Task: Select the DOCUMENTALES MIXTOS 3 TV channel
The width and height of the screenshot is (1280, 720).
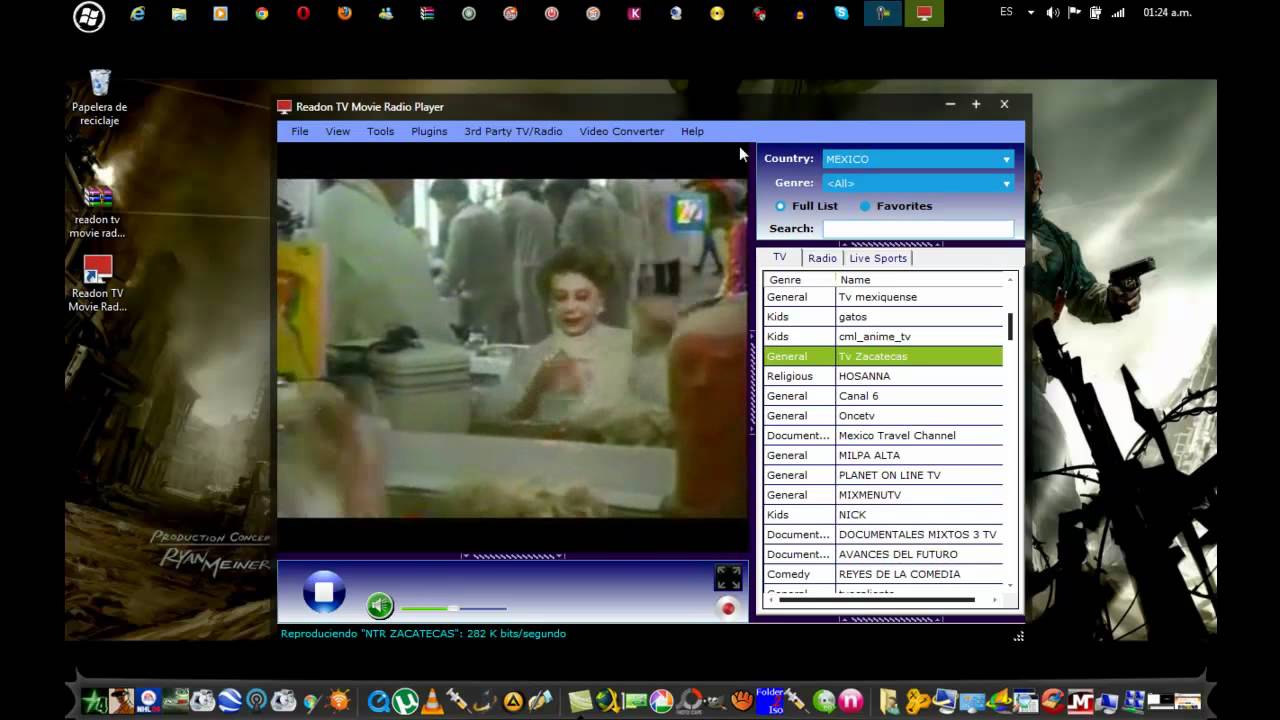Action: click(883, 535)
